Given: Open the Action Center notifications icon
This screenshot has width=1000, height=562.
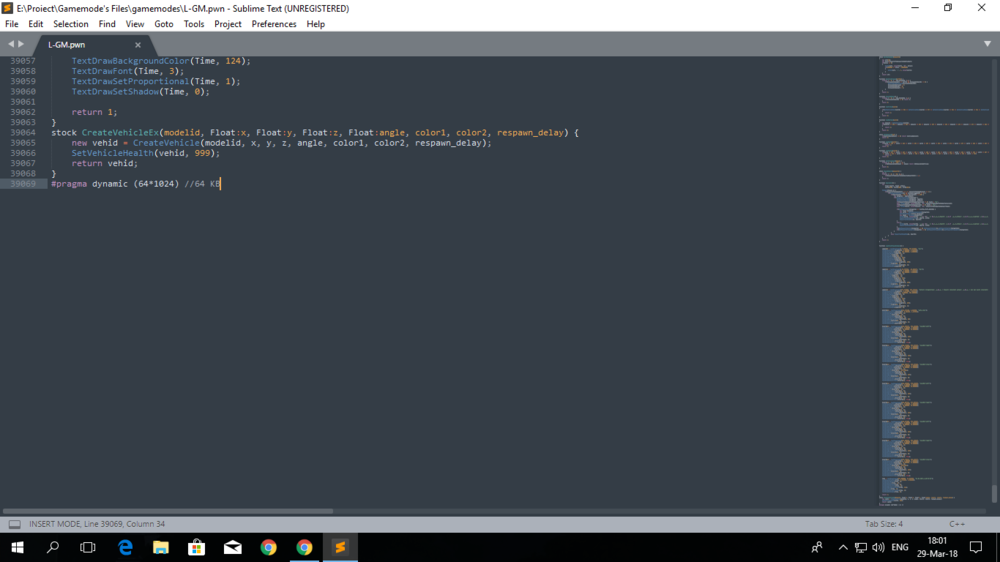Looking at the screenshot, I should 976,547.
